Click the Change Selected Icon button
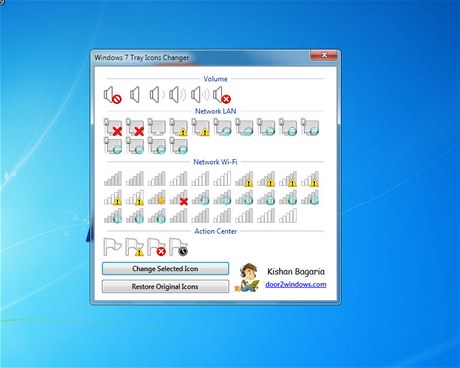460x368 pixels. click(165, 269)
